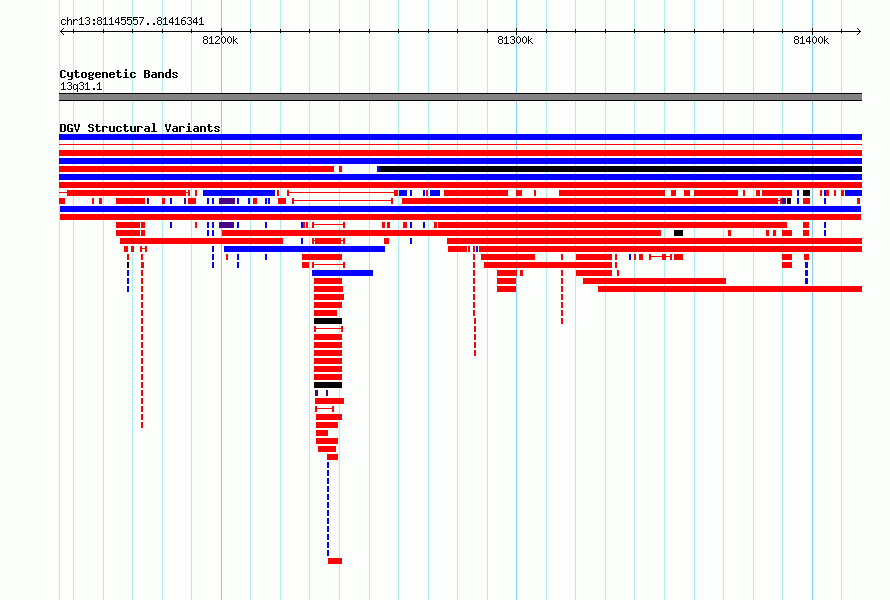Select the long blue dashed vertical variant line
The width and height of the screenshot is (890, 600).
tap(328, 509)
